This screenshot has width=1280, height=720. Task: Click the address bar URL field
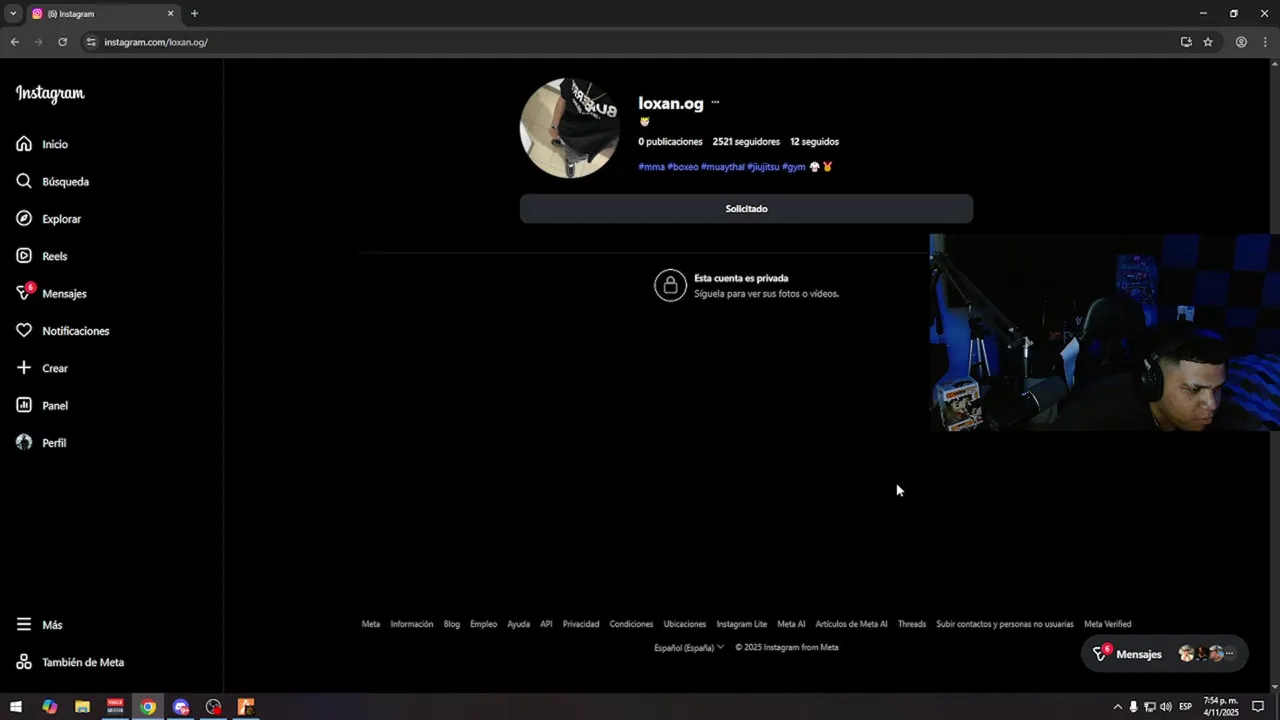pos(630,42)
